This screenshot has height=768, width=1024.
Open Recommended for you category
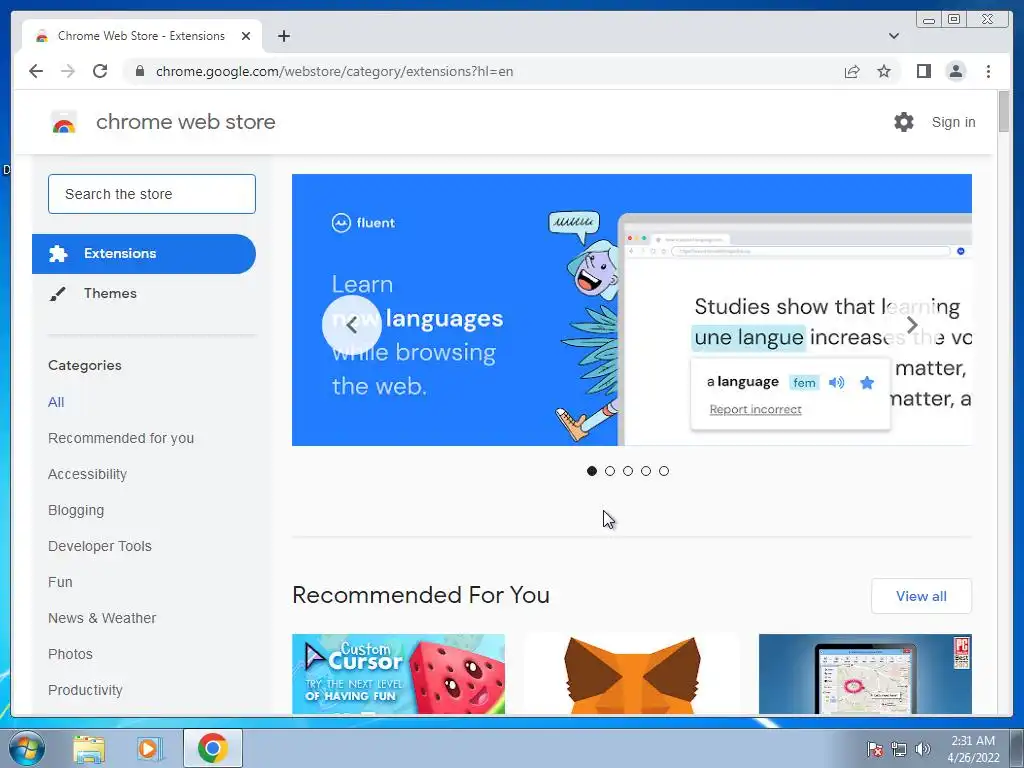coord(121,438)
